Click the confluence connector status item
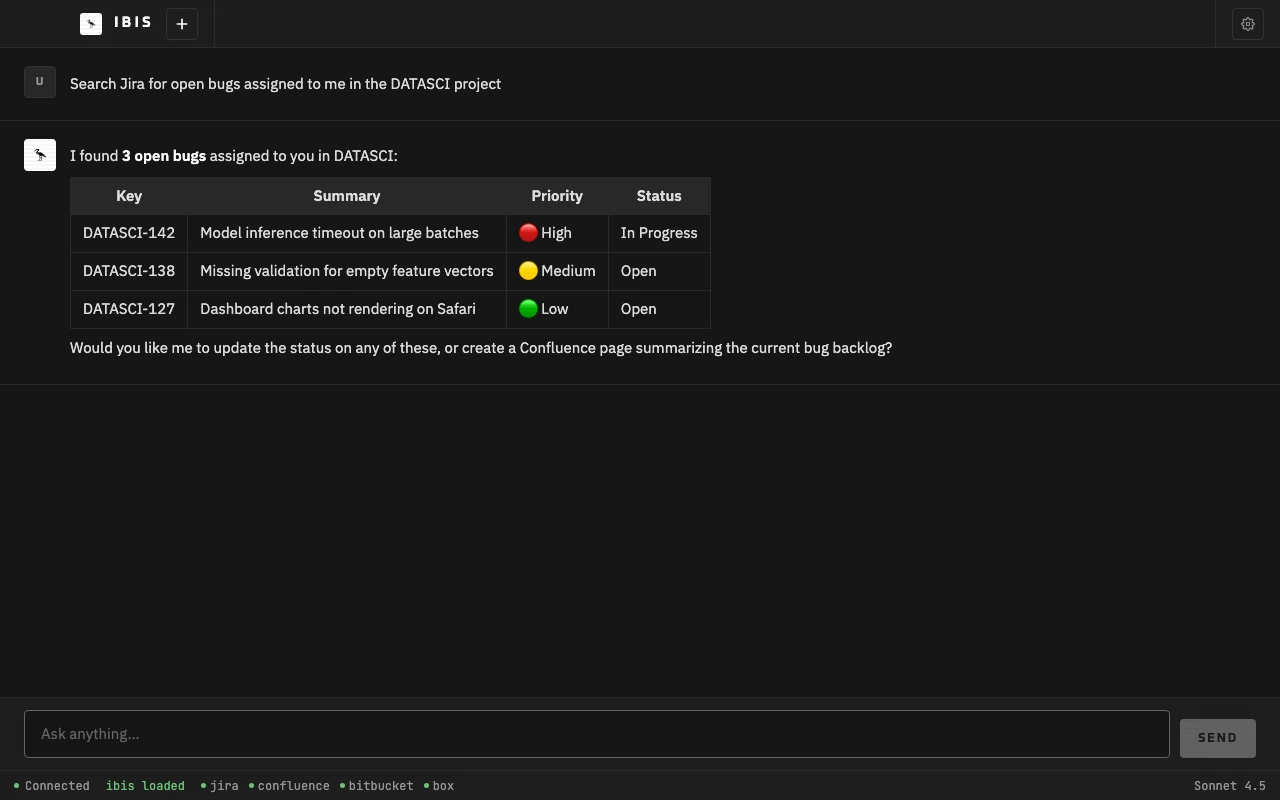This screenshot has height=800, width=1280. pyautogui.click(x=290, y=786)
